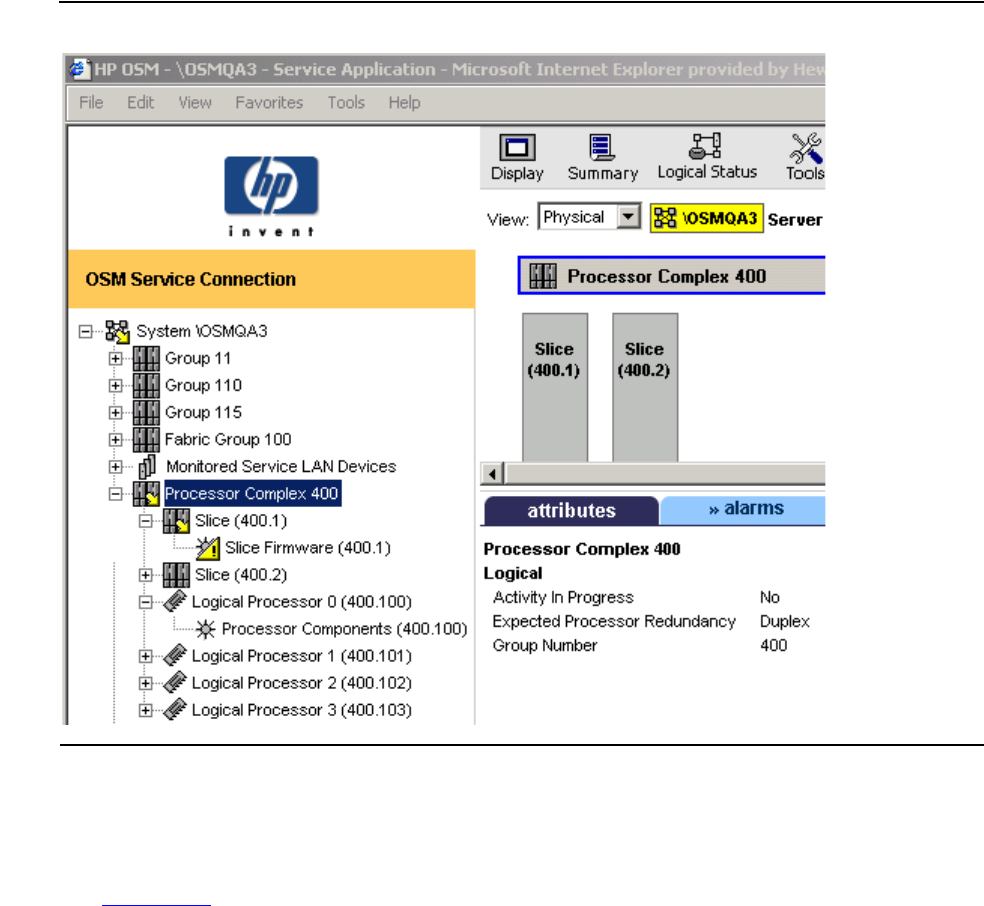984x906 pixels.
Task: Click the Group 115 rack icon
Action: click(146, 412)
